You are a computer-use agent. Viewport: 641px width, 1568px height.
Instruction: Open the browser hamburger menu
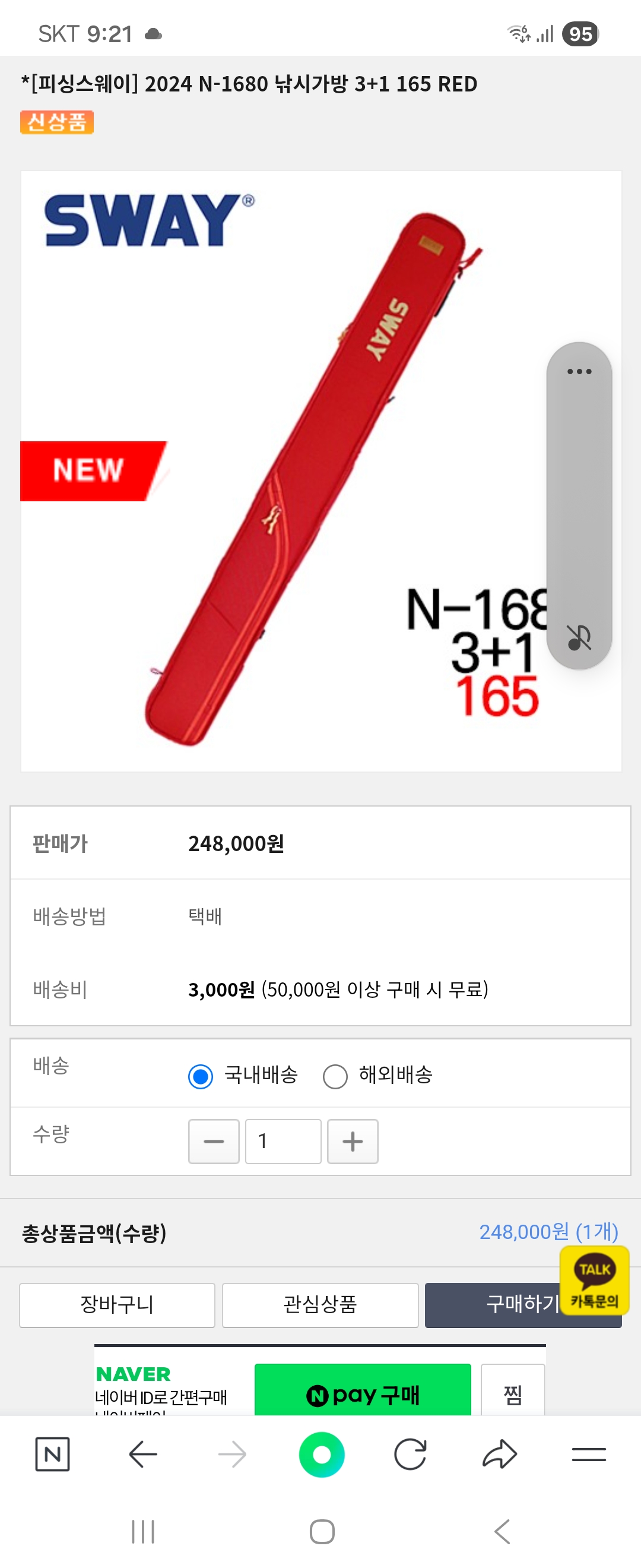[x=589, y=1454]
